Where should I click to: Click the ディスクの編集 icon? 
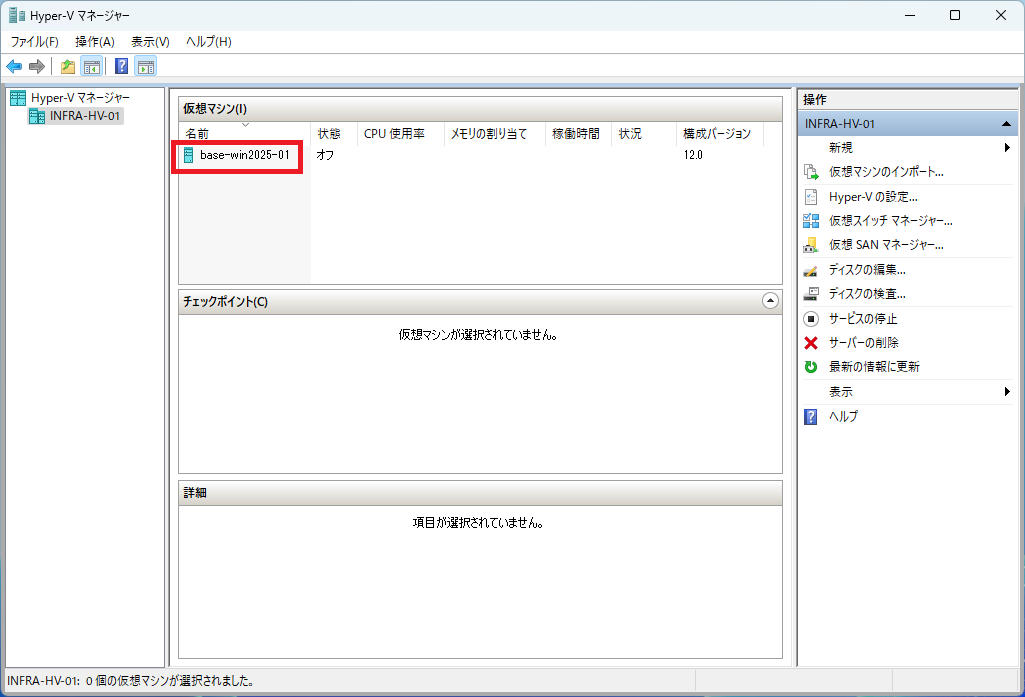click(811, 270)
